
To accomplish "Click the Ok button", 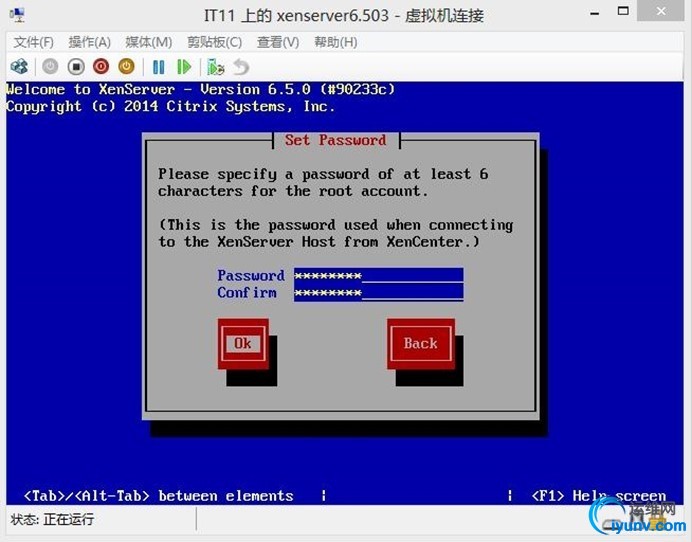I will tap(243, 344).
